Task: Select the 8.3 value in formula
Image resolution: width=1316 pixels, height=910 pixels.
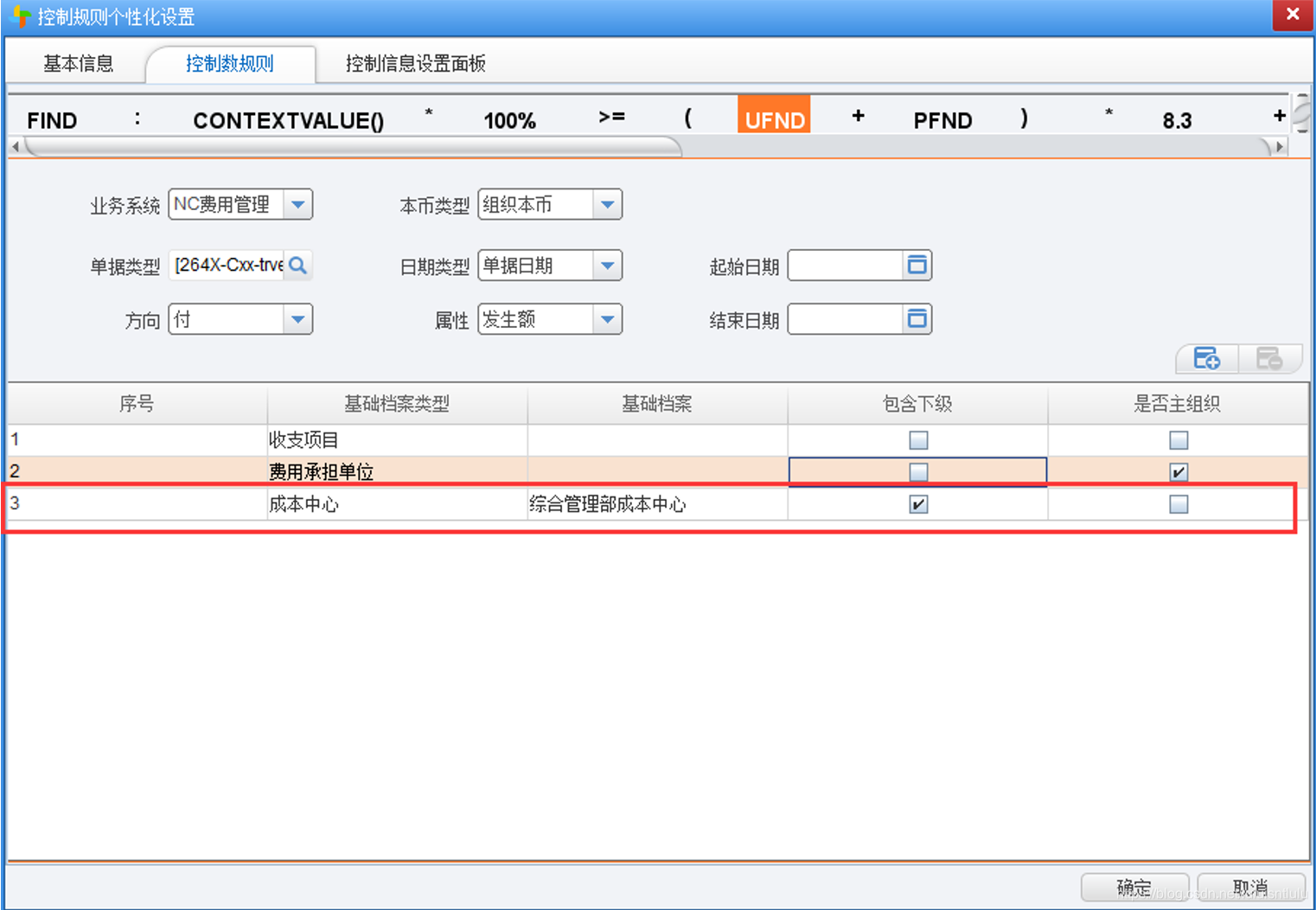Action: [x=1177, y=120]
